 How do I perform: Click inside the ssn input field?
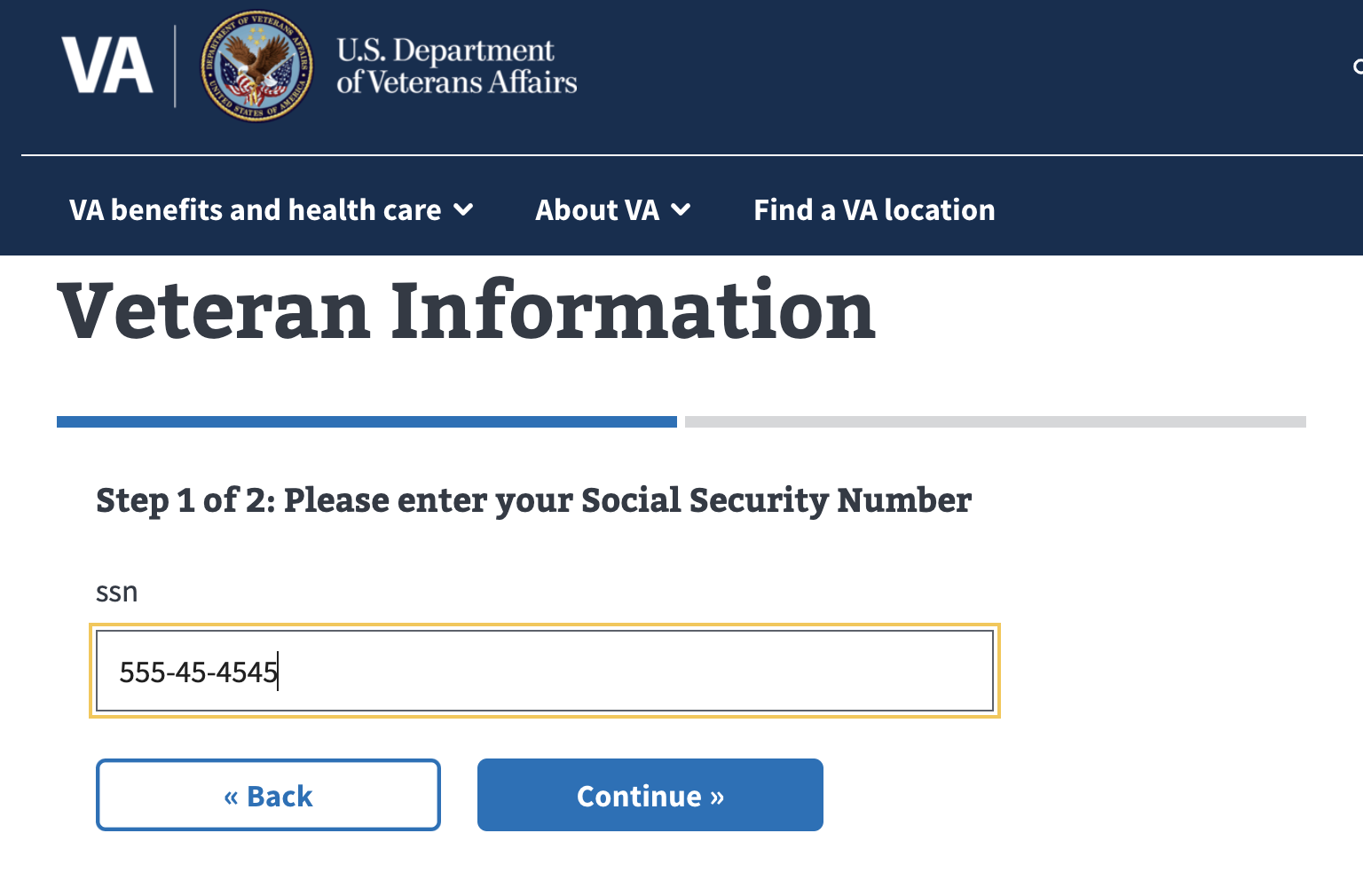tap(544, 671)
